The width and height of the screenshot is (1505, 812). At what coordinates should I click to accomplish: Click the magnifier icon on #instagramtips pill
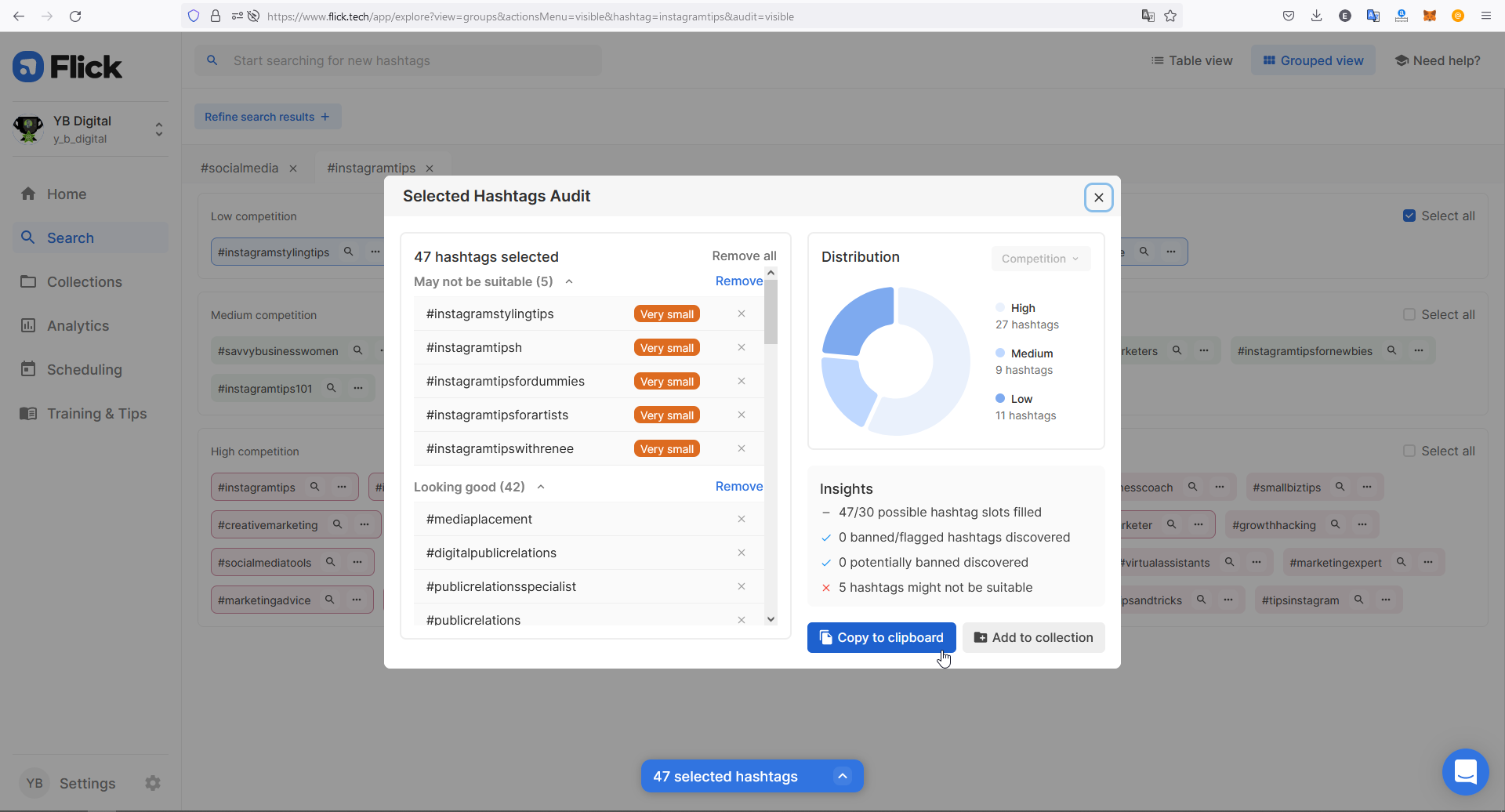click(314, 486)
